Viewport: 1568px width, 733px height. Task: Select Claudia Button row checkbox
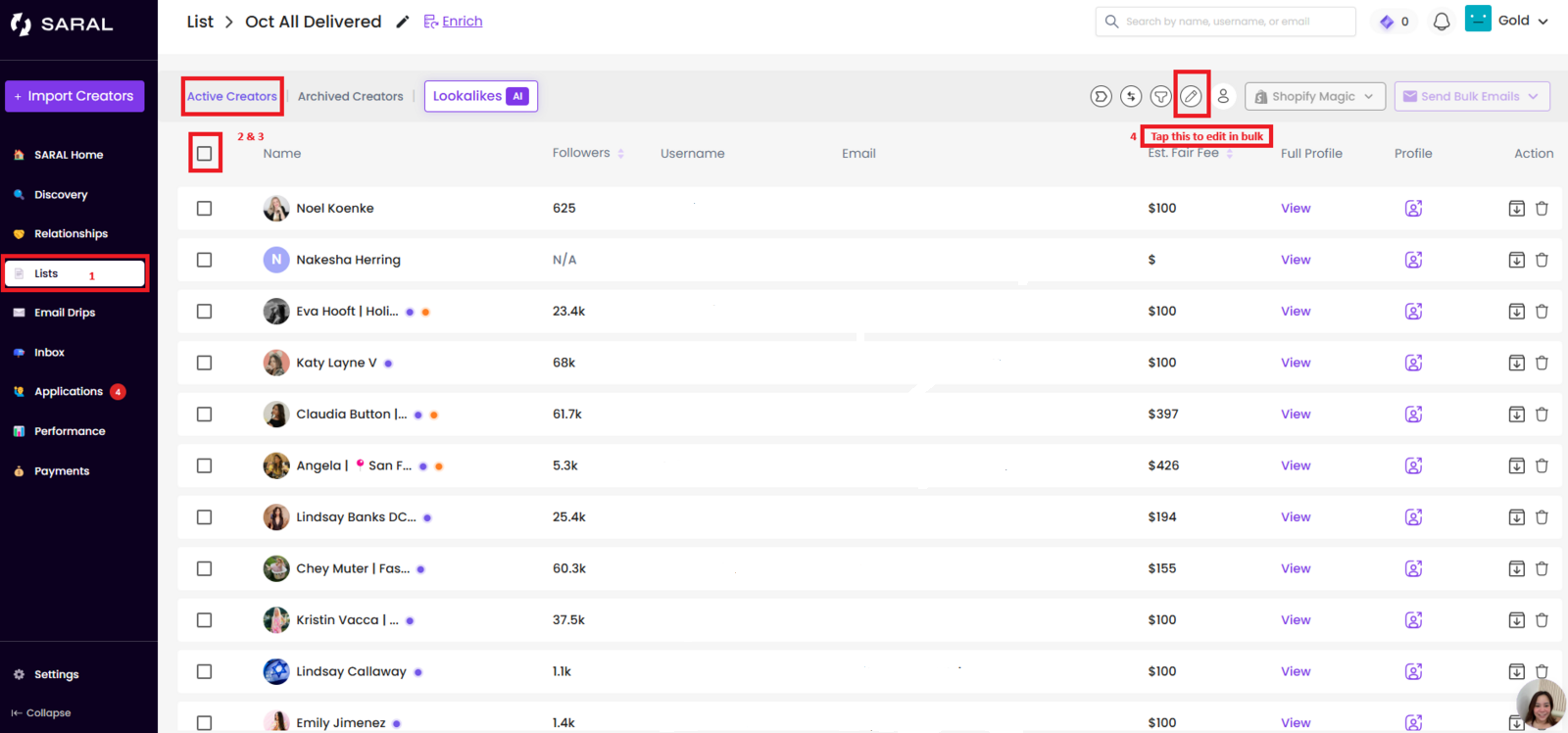(204, 414)
